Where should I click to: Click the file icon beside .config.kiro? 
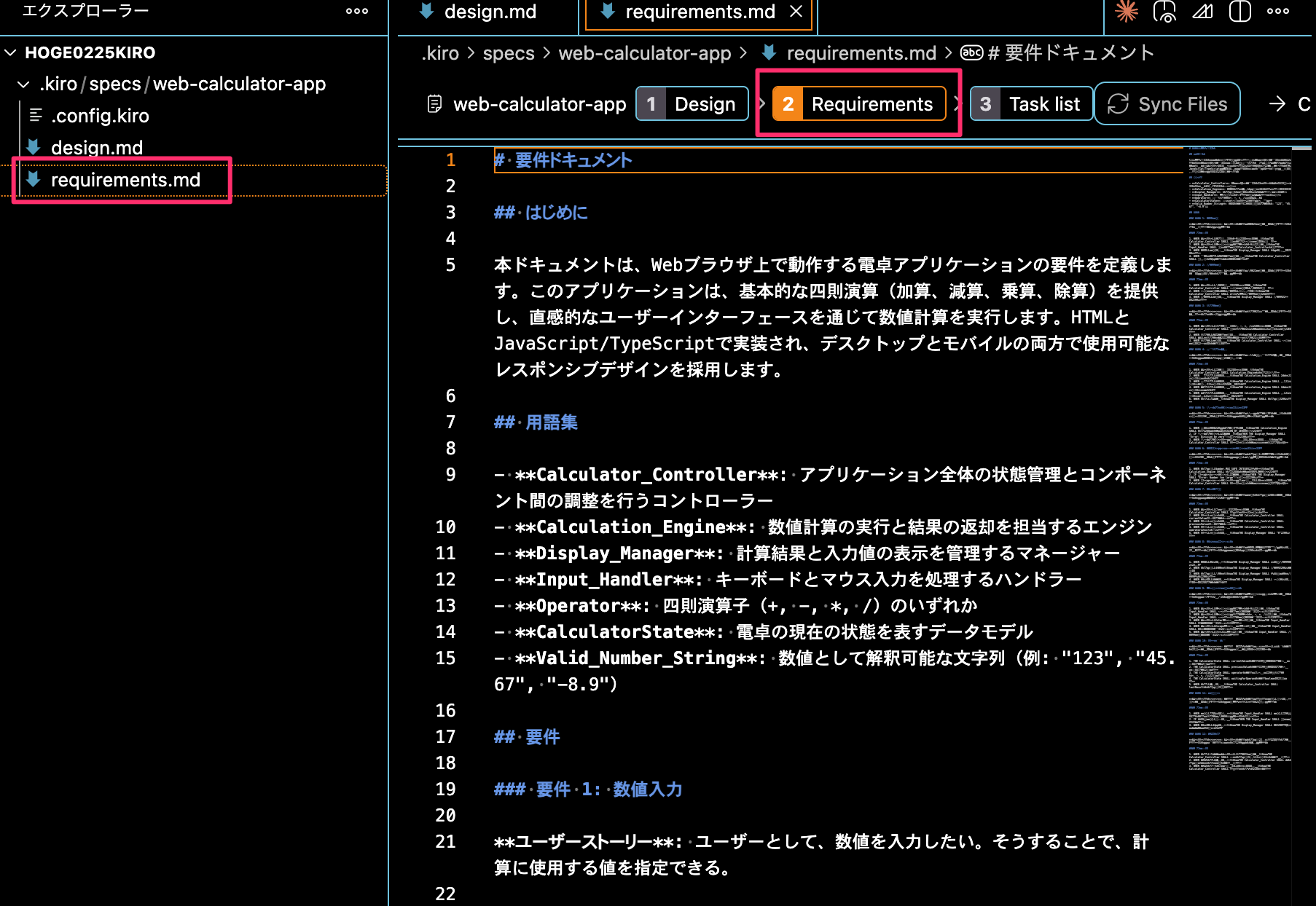(34, 115)
